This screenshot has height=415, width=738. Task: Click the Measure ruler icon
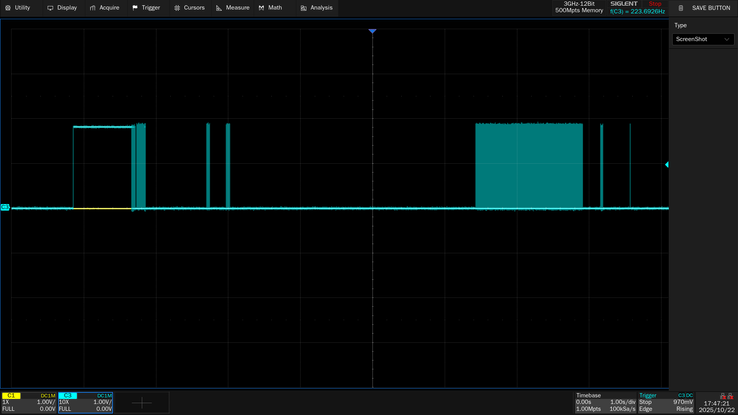[x=219, y=8]
